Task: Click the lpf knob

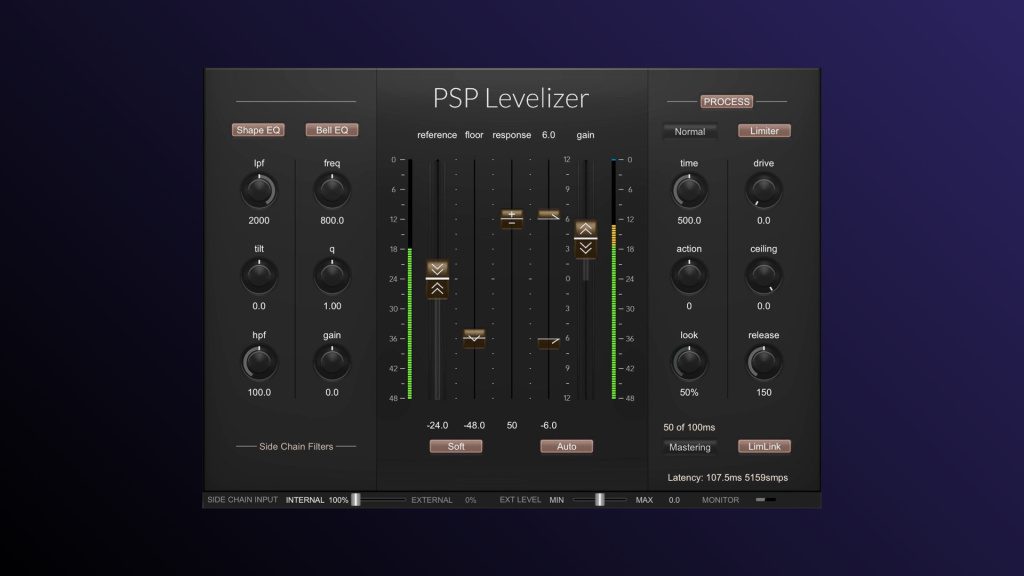Action: click(x=259, y=191)
